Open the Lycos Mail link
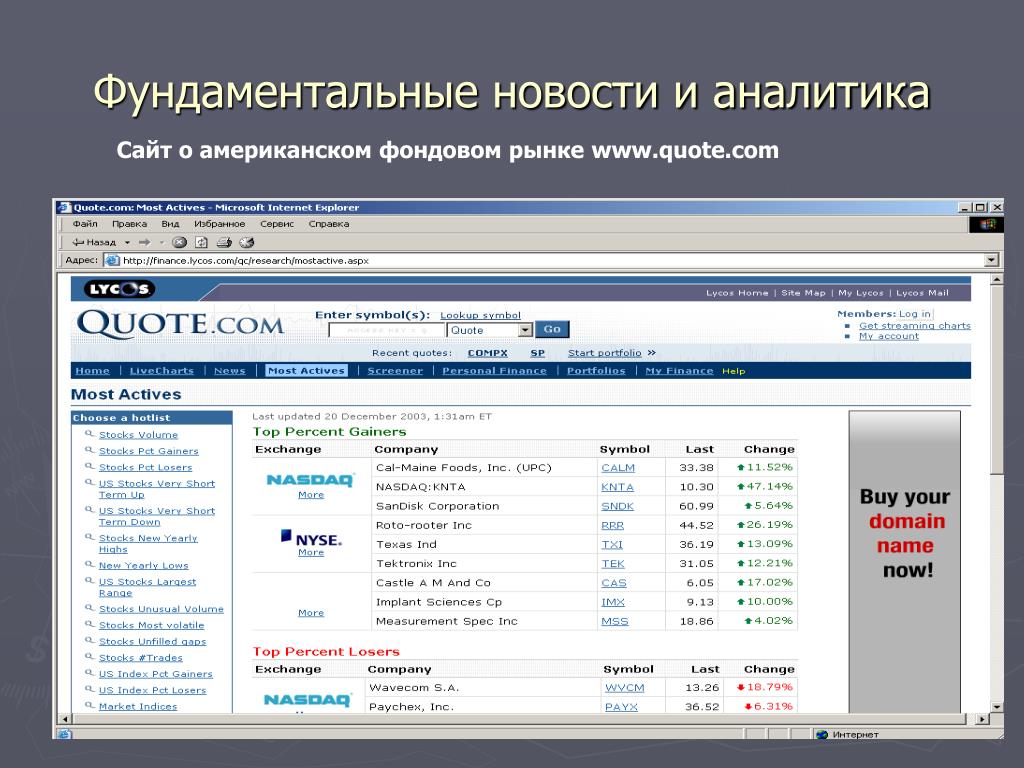 (922, 293)
